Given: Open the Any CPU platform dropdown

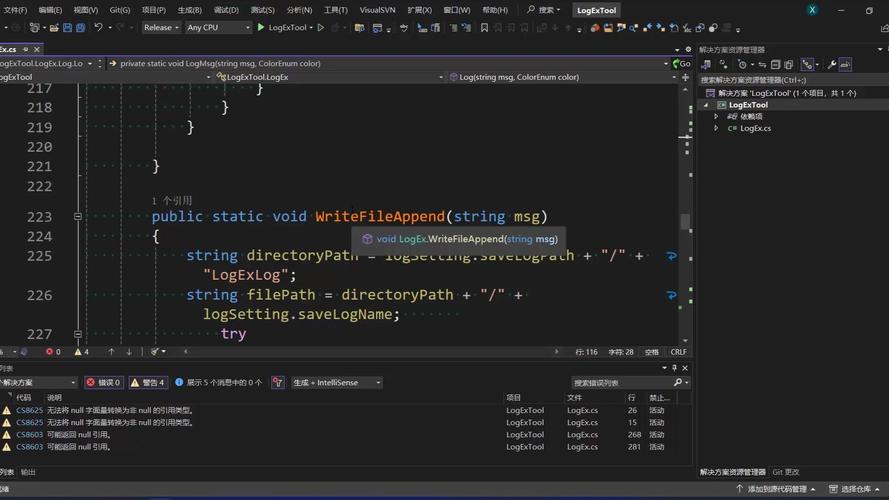Looking at the screenshot, I should tap(218, 27).
